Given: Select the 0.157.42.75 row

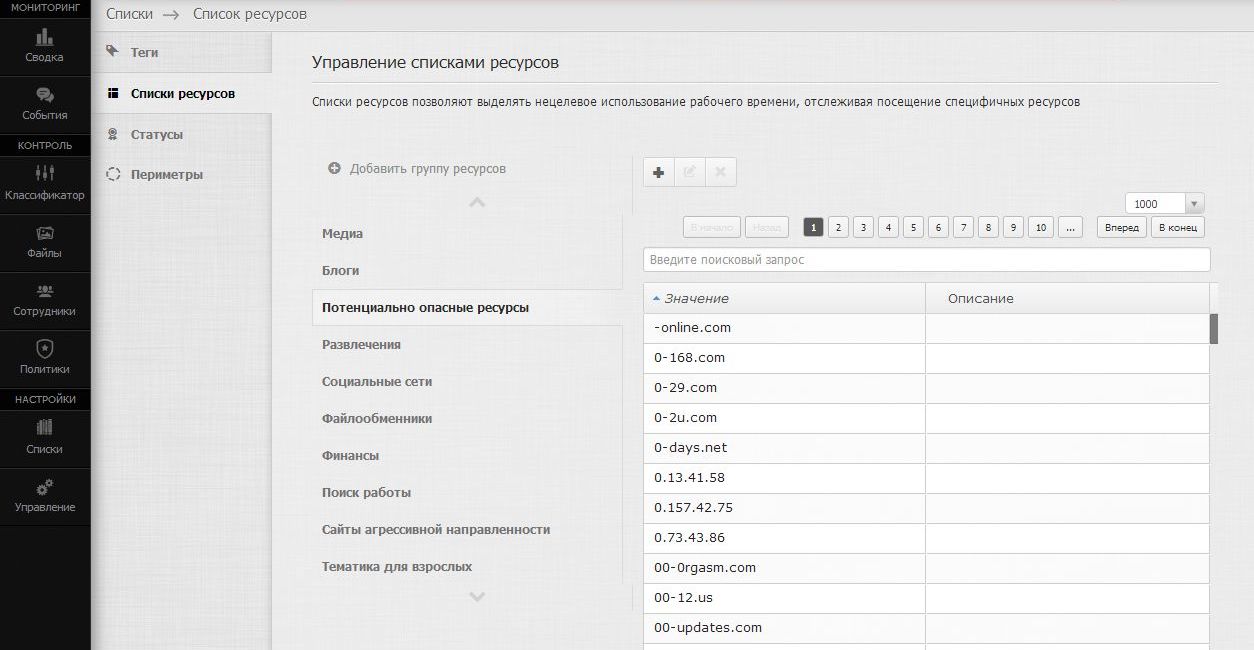Looking at the screenshot, I should [926, 508].
